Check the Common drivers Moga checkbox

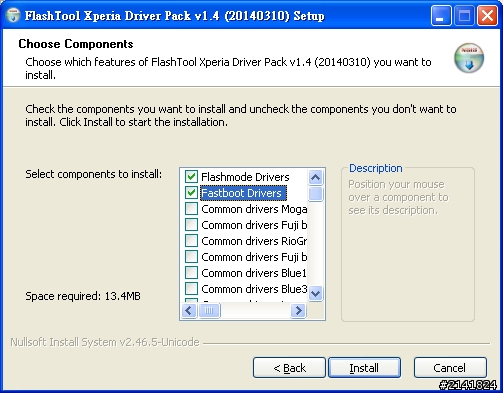(191, 209)
